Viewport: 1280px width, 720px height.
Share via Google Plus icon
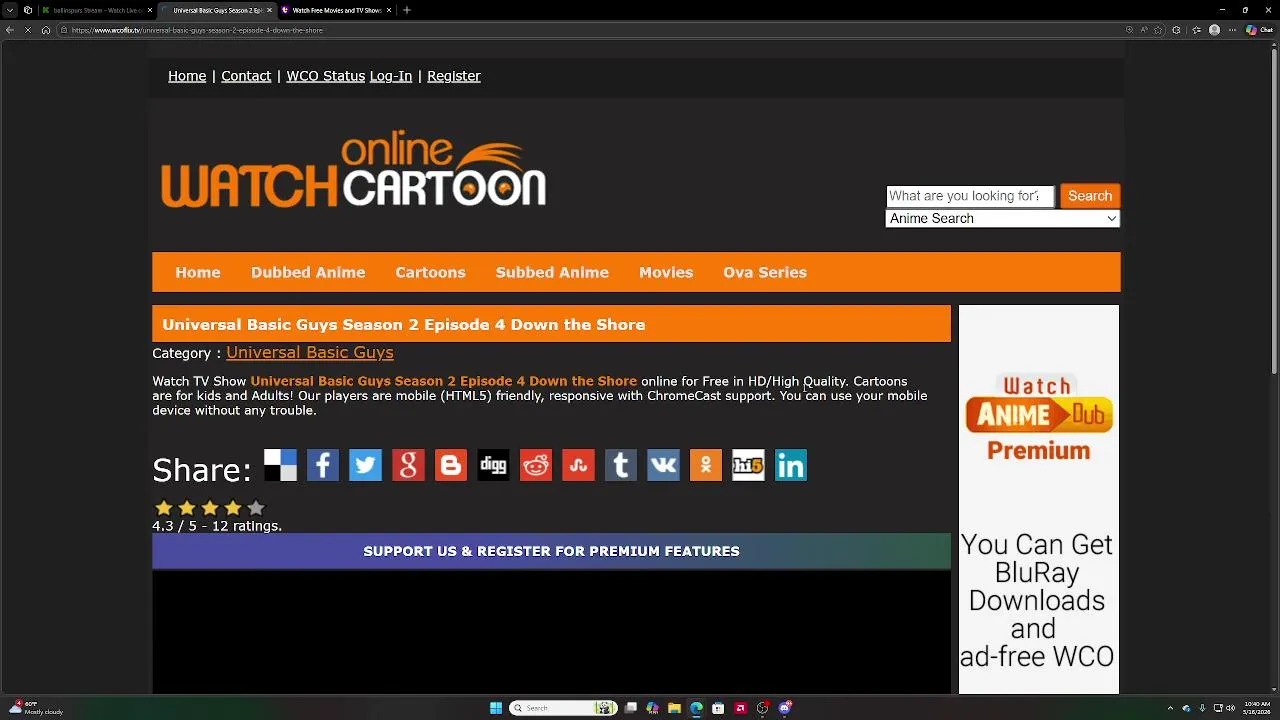tap(408, 465)
